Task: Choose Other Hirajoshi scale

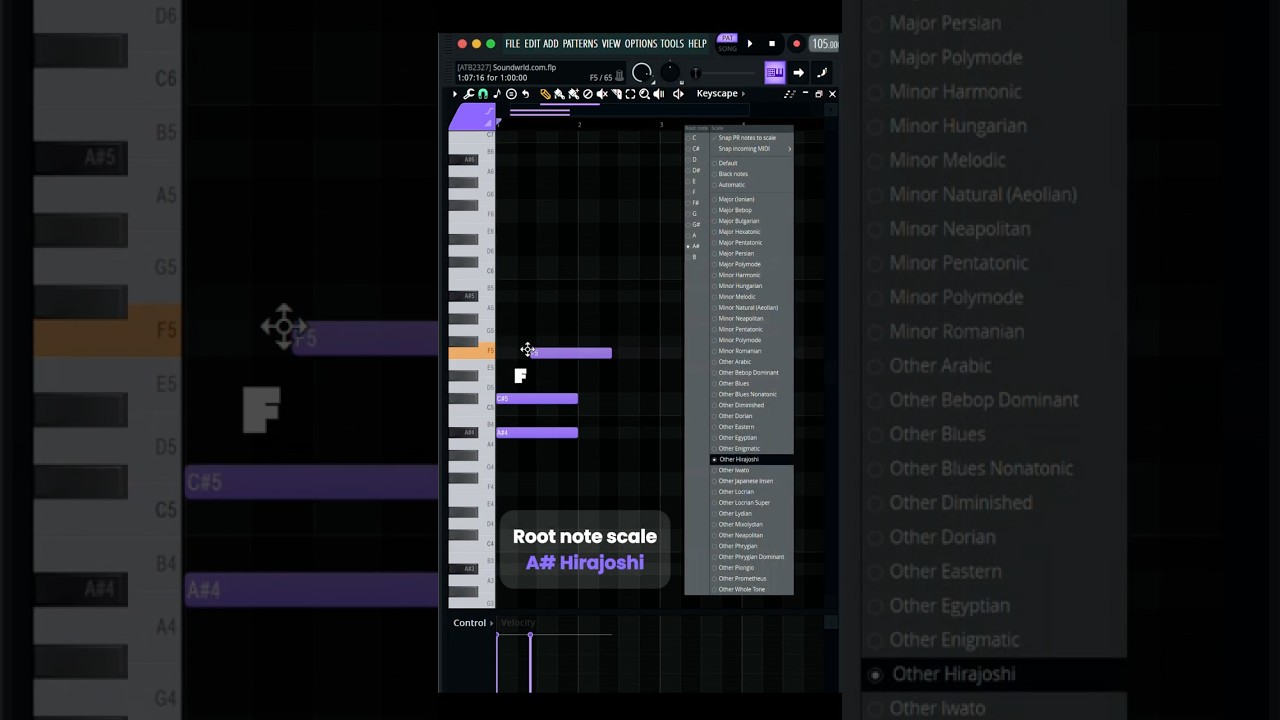Action: click(x=739, y=459)
